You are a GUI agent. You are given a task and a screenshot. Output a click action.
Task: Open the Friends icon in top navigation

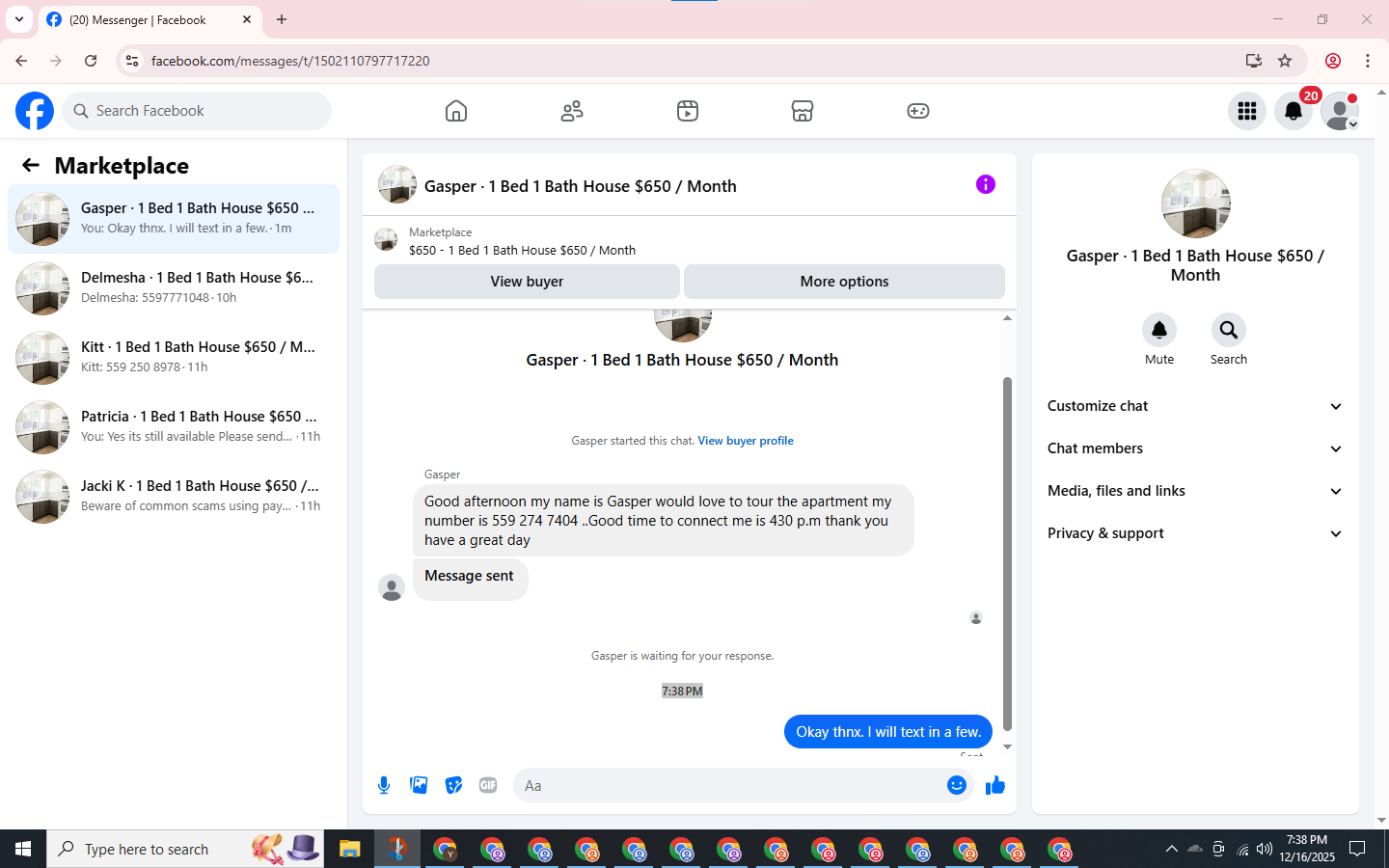point(572,111)
